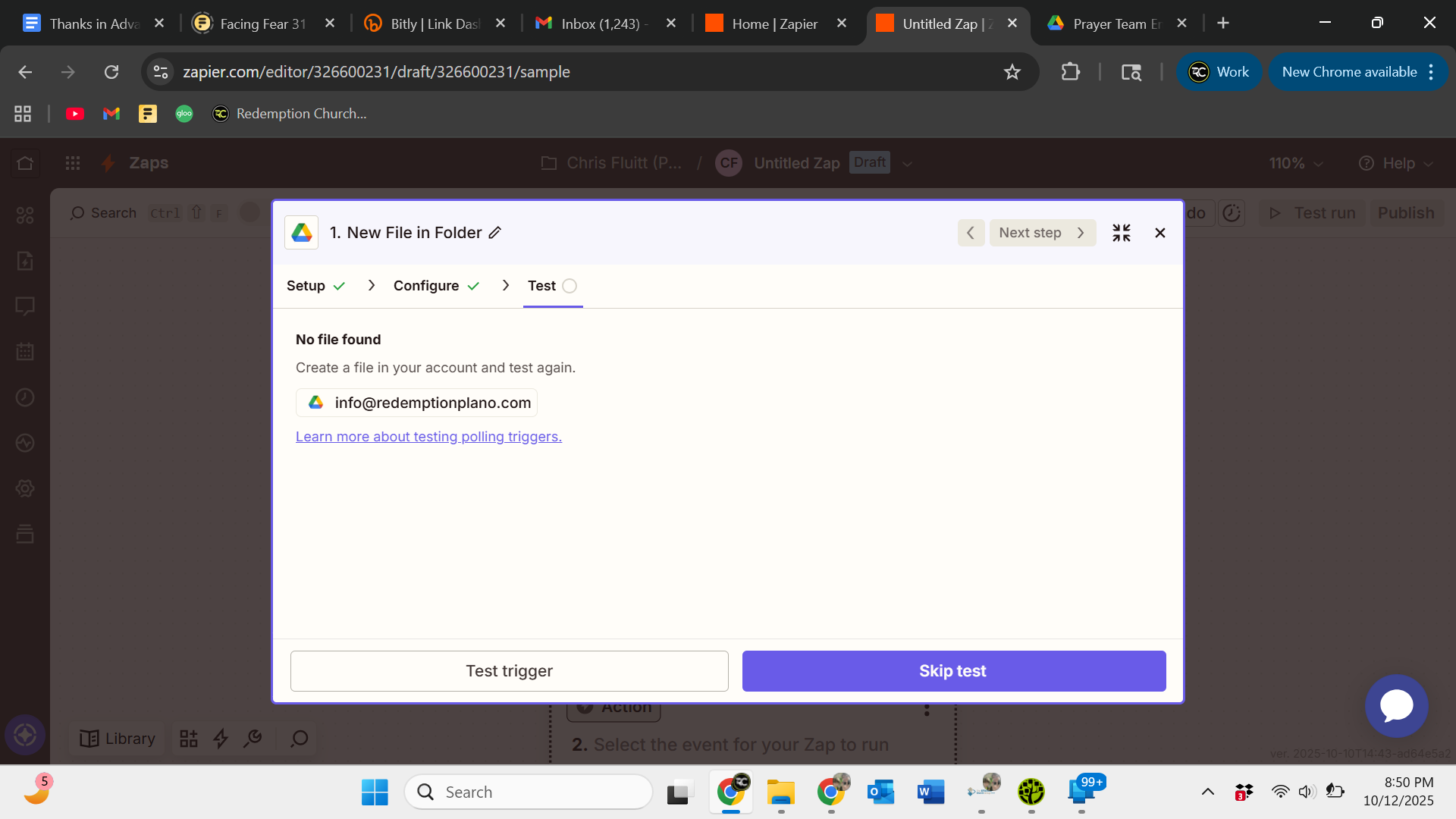
Task: Click the pencil icon to rename step
Action: (495, 233)
